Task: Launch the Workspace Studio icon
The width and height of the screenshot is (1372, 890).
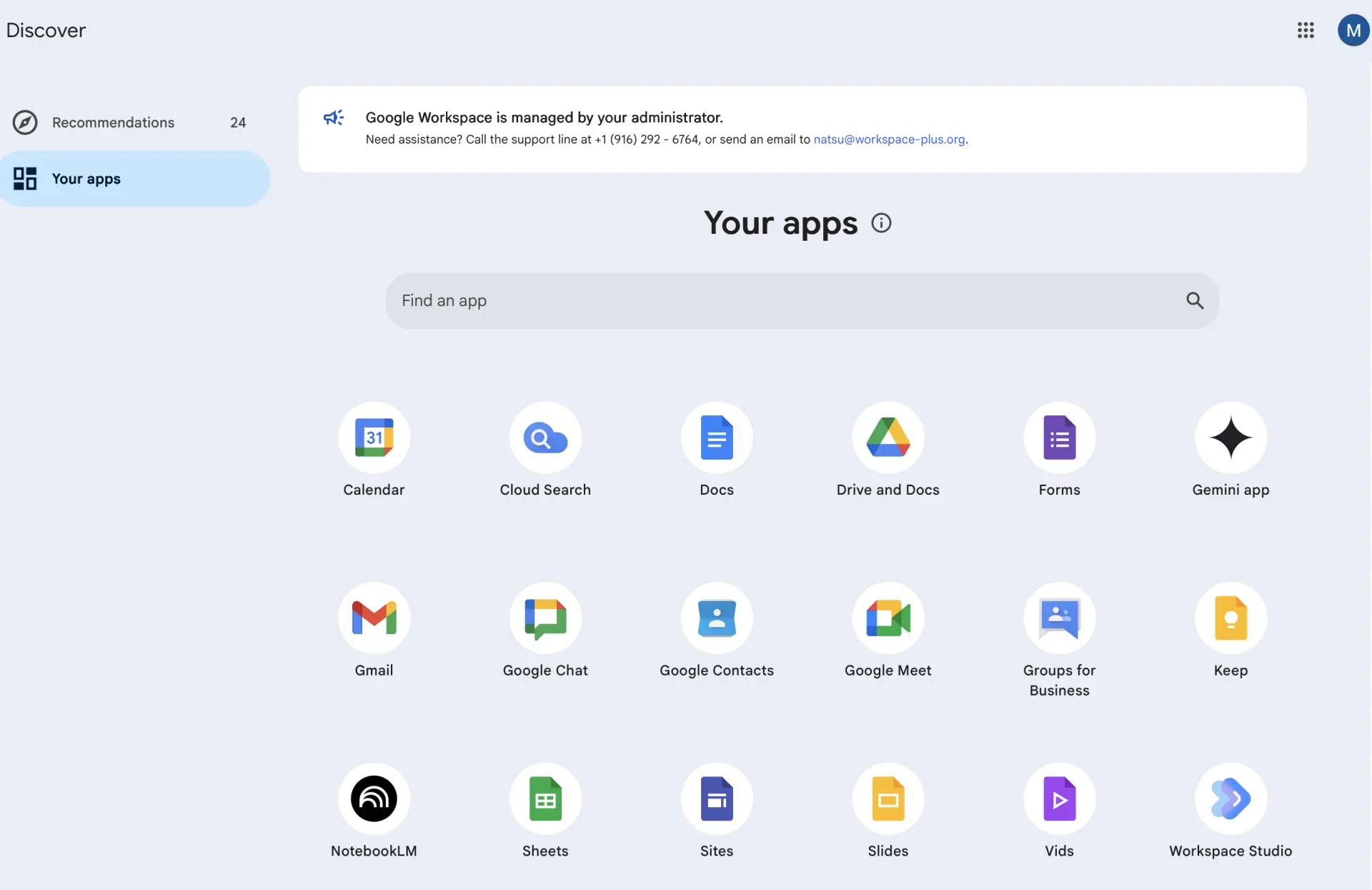Action: coord(1231,798)
